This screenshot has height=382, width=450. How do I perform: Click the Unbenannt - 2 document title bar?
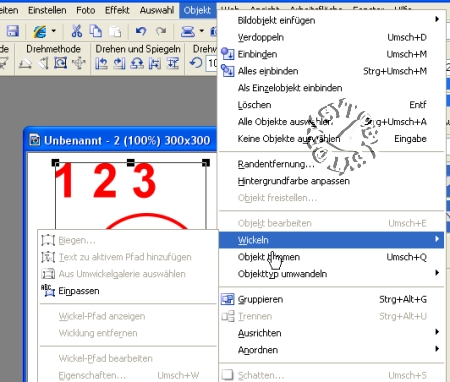pos(121,140)
